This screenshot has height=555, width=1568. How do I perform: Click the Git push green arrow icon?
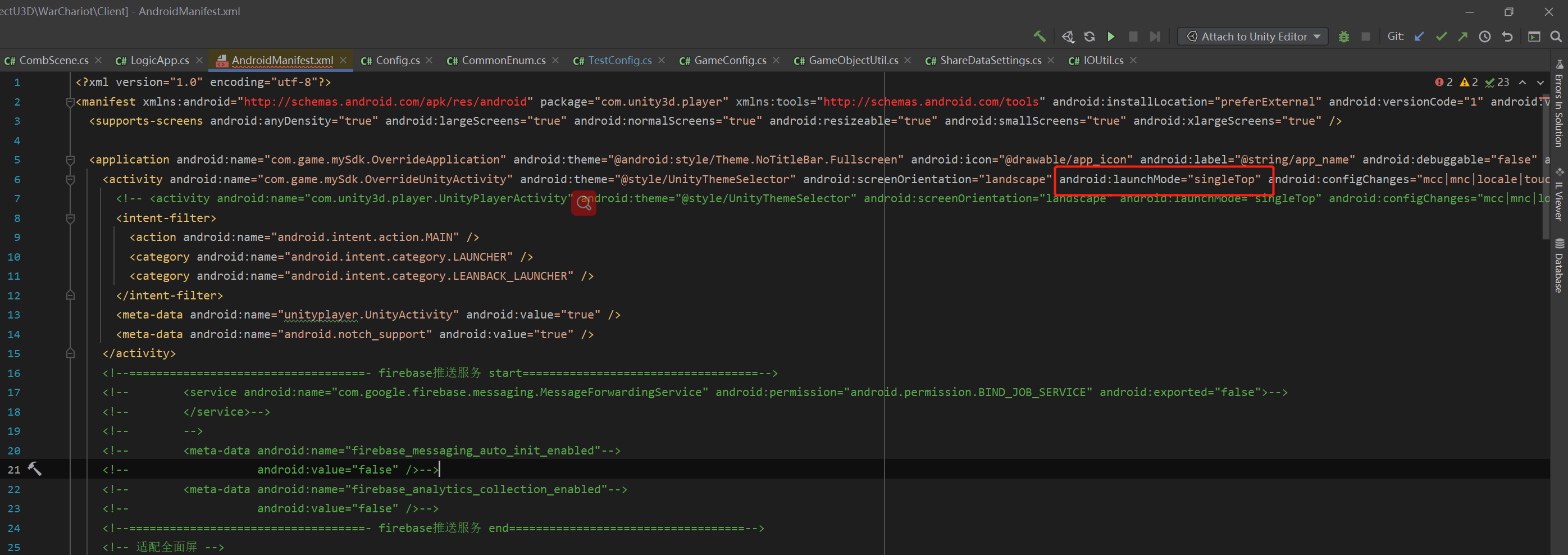pos(1462,37)
